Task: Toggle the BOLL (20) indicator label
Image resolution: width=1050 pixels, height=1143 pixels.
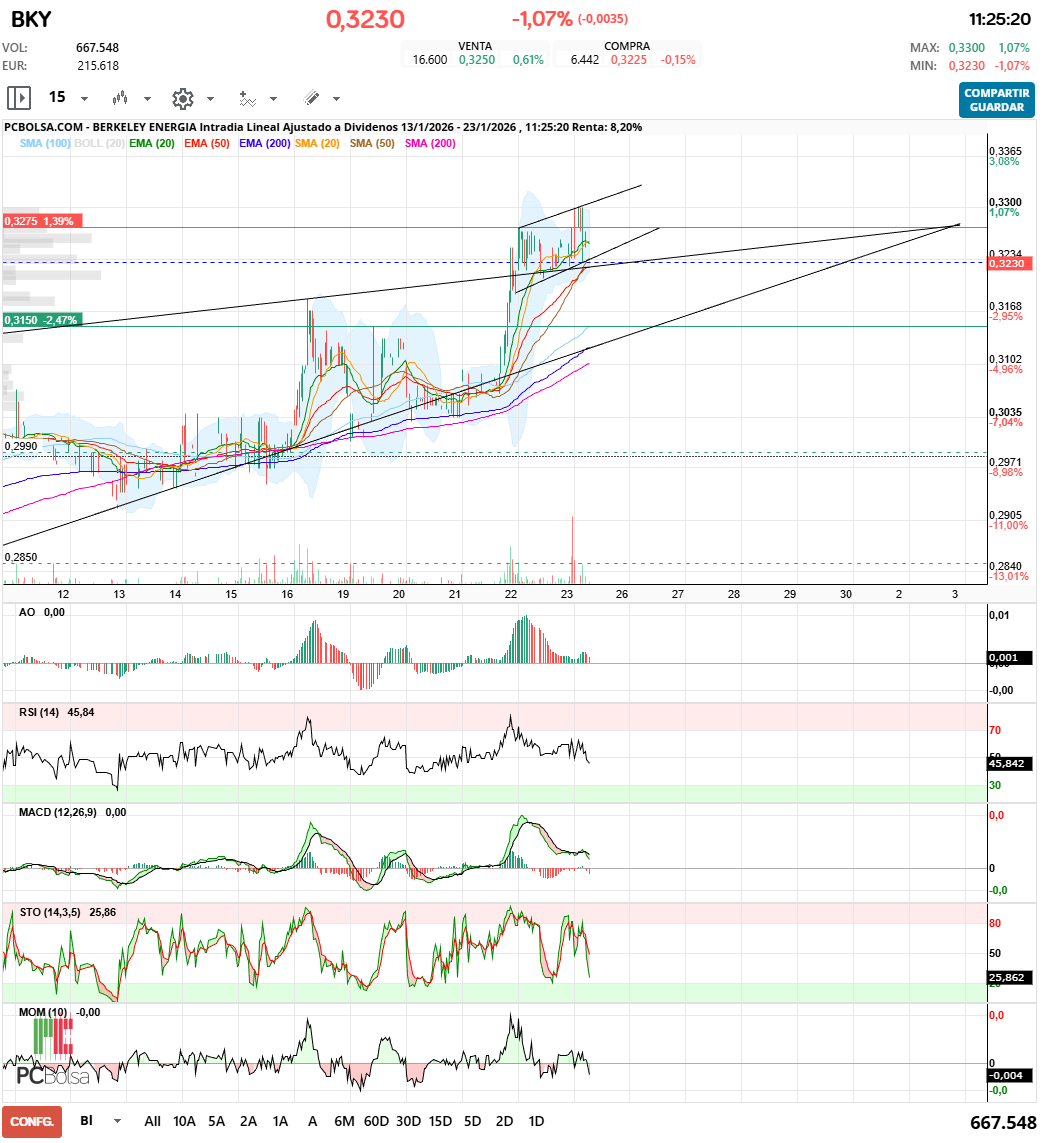Action: tap(100, 144)
